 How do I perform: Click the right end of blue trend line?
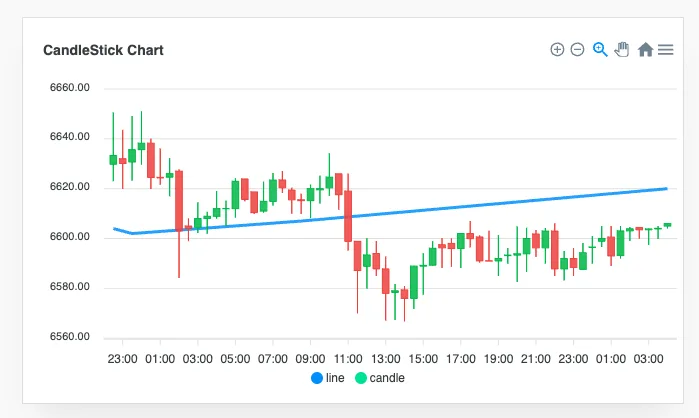[x=666, y=189]
